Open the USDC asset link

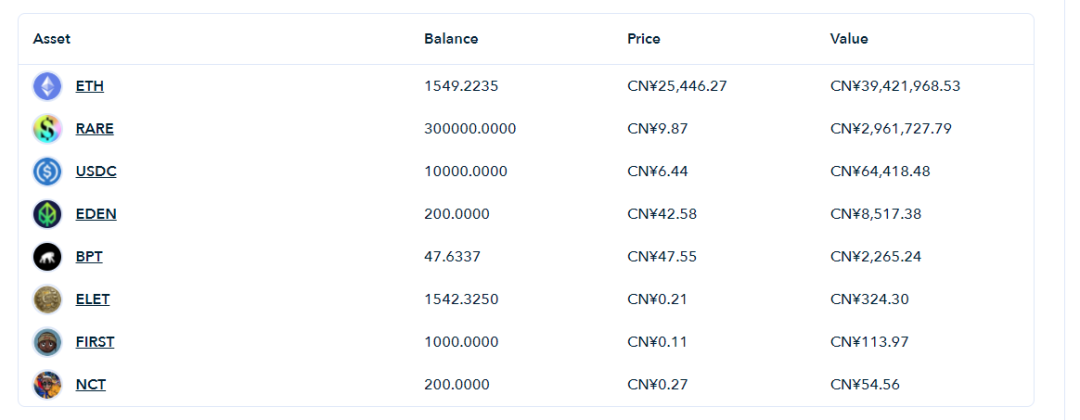click(96, 171)
